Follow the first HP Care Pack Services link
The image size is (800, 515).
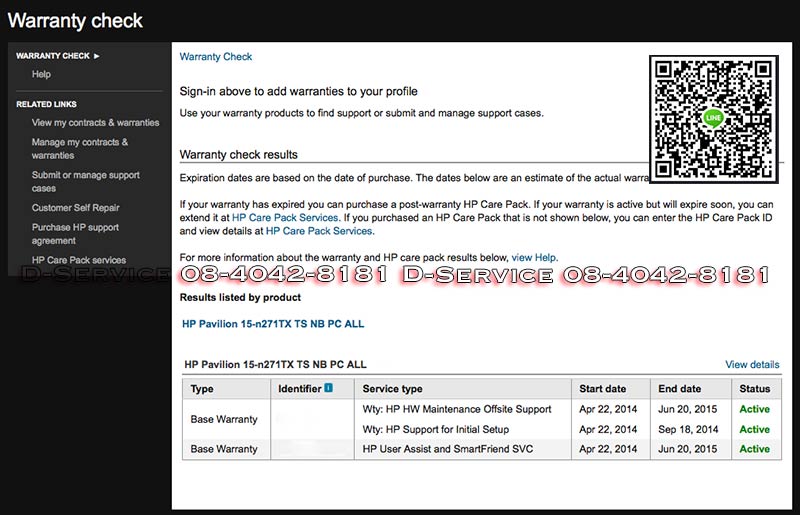(x=285, y=217)
